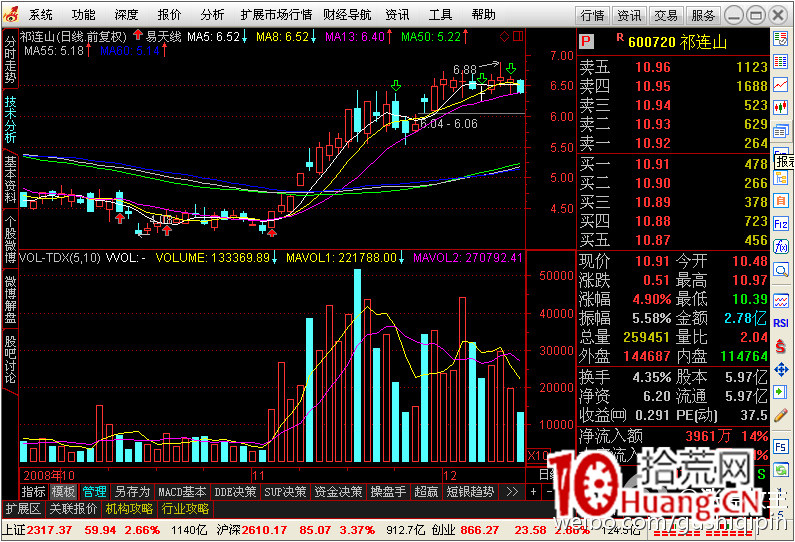
Task: Open the multi-window layout icon
Action: coord(781,131)
